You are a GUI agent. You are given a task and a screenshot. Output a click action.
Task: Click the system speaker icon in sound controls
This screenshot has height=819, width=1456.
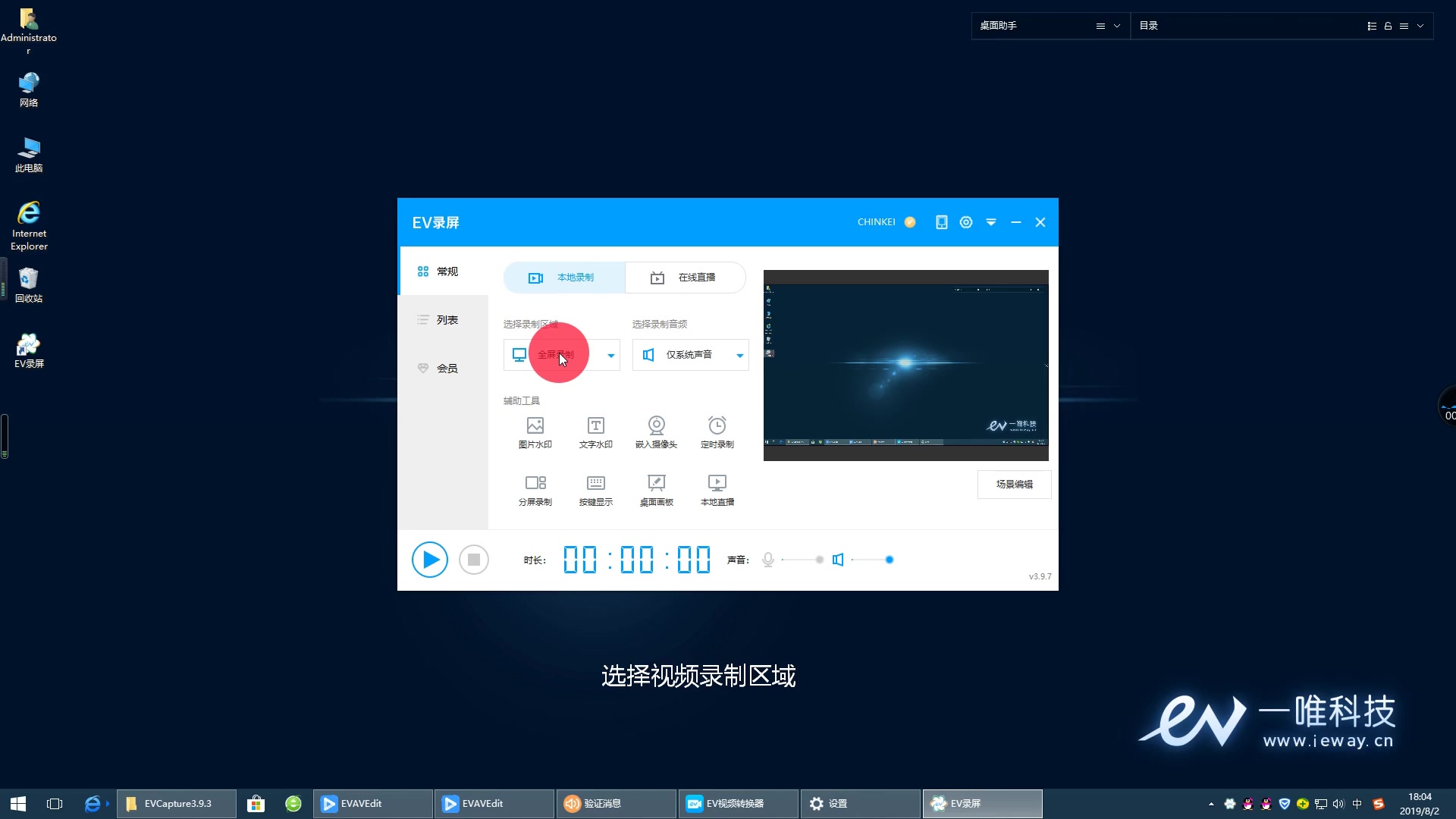(x=838, y=560)
